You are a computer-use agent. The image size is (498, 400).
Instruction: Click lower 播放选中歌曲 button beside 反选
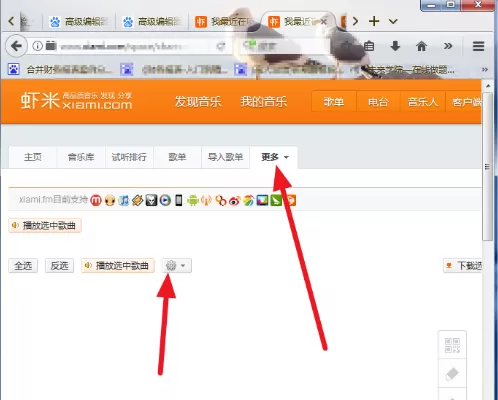118,266
